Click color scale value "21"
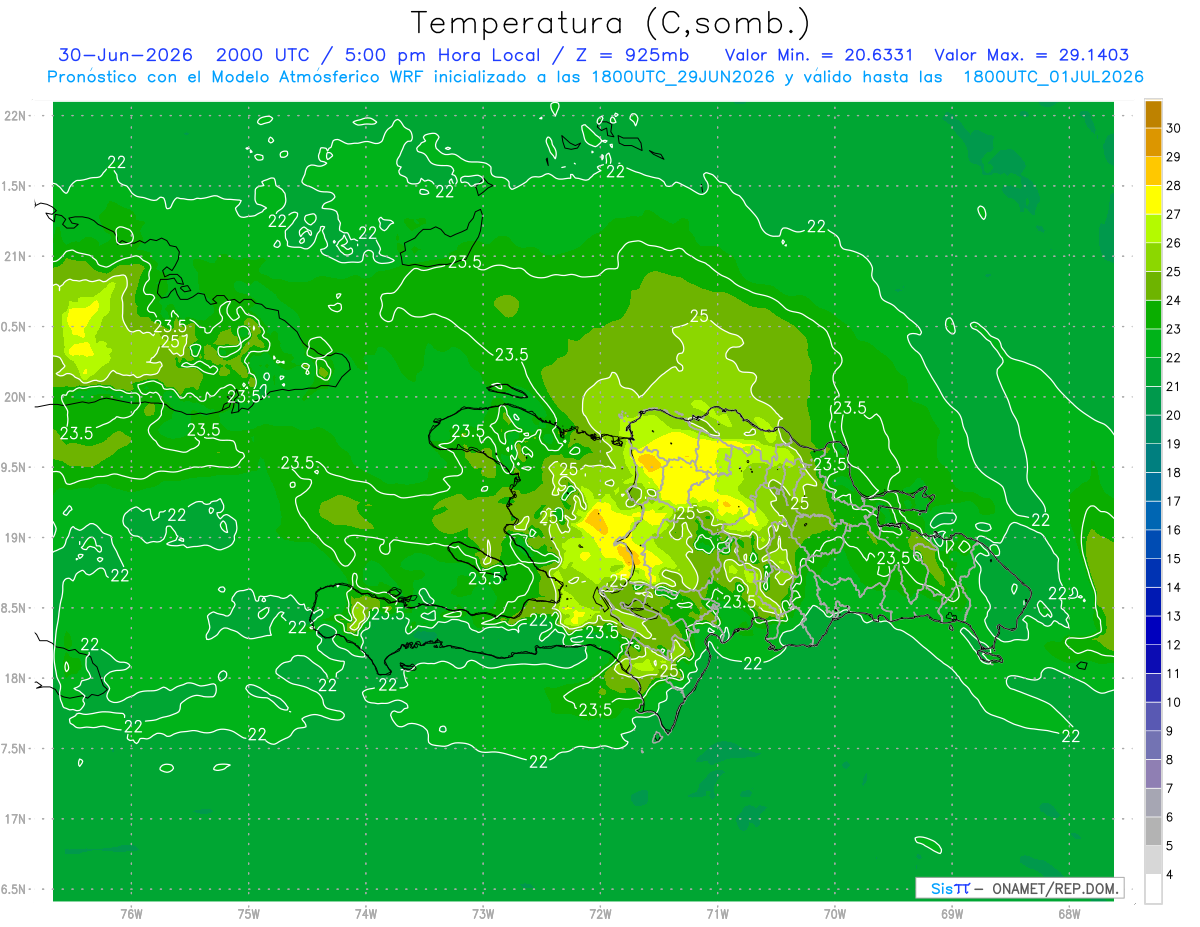This screenshot has height=927, width=1200. (x=1173, y=386)
